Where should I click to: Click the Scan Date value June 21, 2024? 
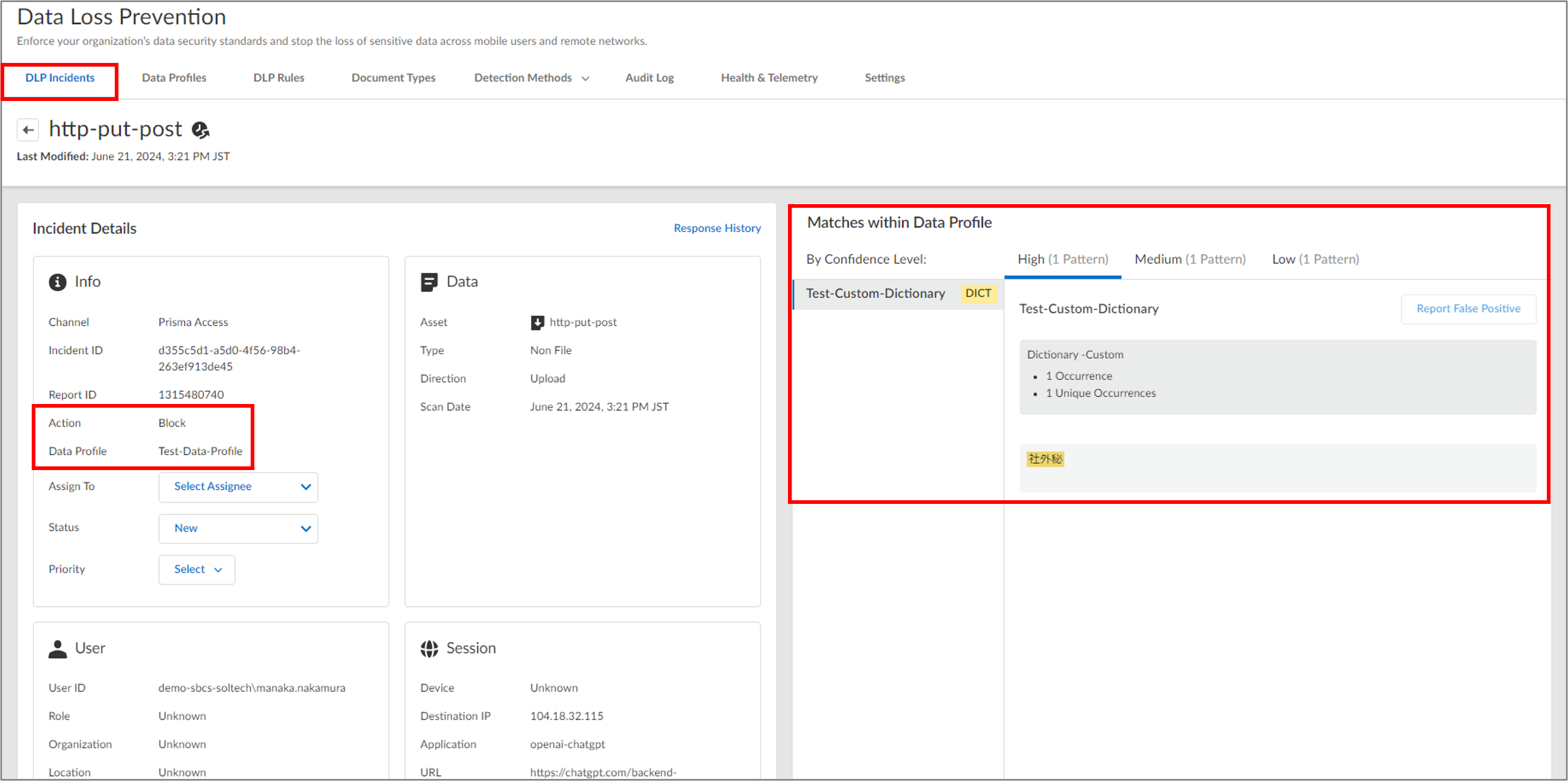(599, 407)
